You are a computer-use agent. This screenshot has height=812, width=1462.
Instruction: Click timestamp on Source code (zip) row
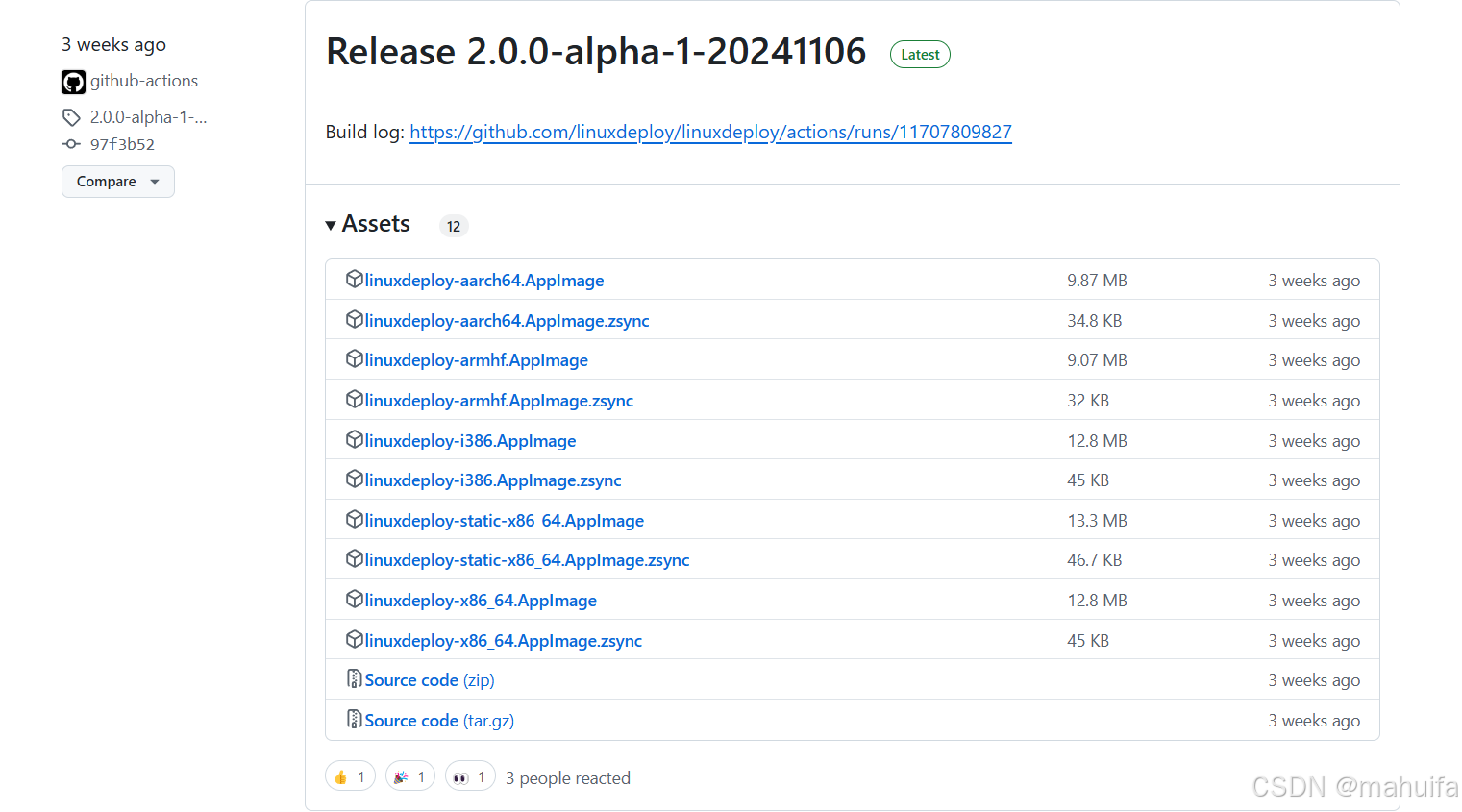(x=1314, y=680)
